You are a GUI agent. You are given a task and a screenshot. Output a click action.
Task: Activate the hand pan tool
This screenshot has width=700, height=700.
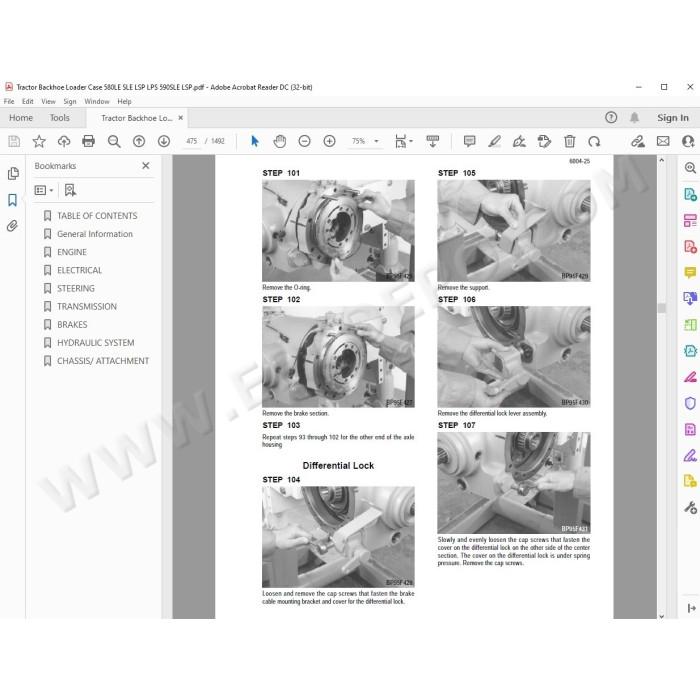tap(279, 142)
